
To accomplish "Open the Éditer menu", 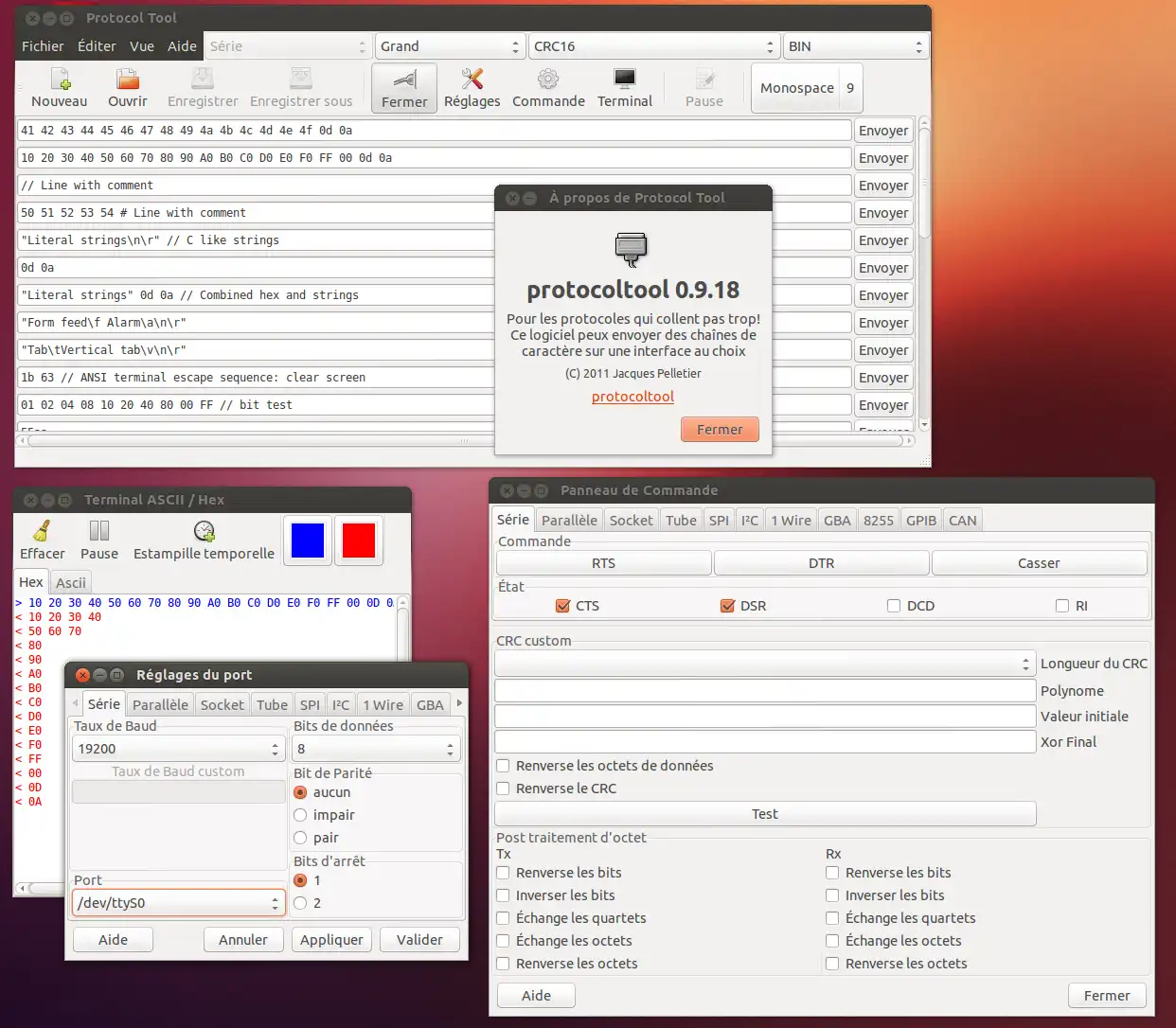I will click(97, 46).
